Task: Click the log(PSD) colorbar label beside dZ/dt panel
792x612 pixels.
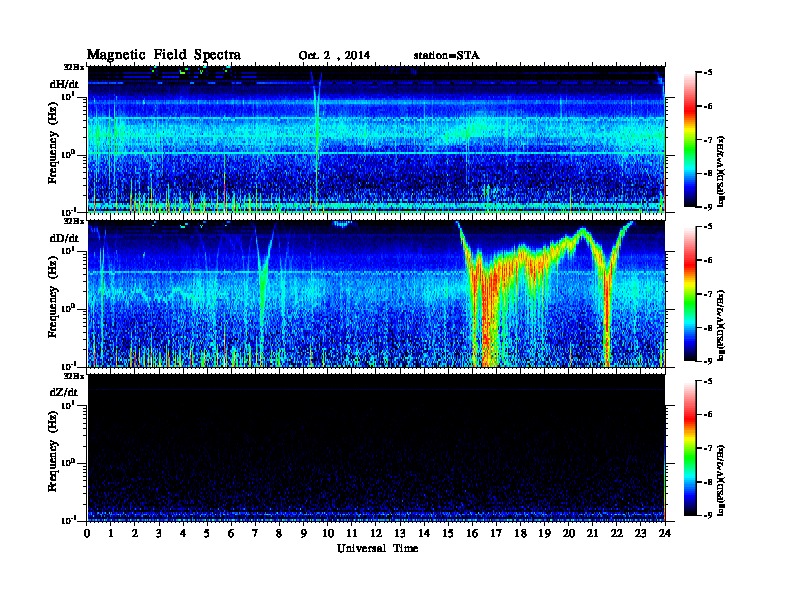Action: tap(722, 480)
